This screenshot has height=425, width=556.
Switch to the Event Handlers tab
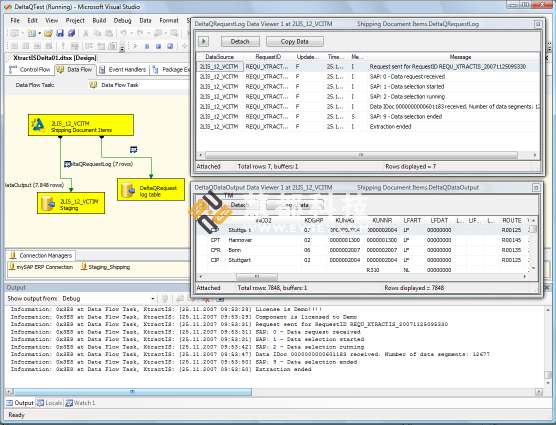coord(123,69)
